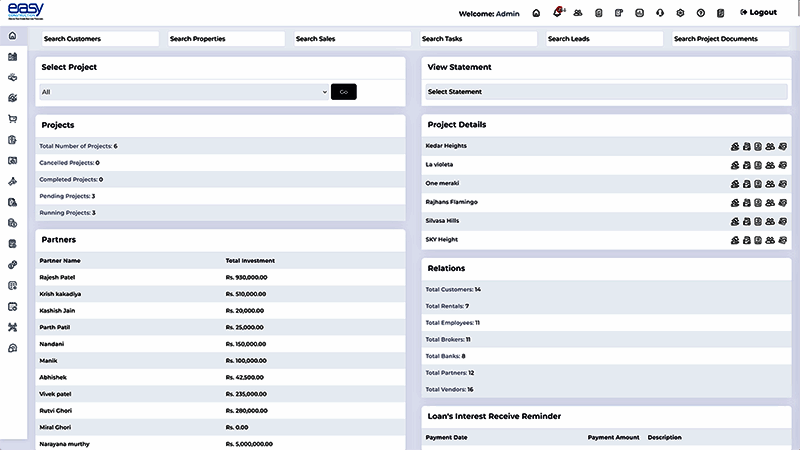Click the first action icon for Silvasa Hills

735,221
